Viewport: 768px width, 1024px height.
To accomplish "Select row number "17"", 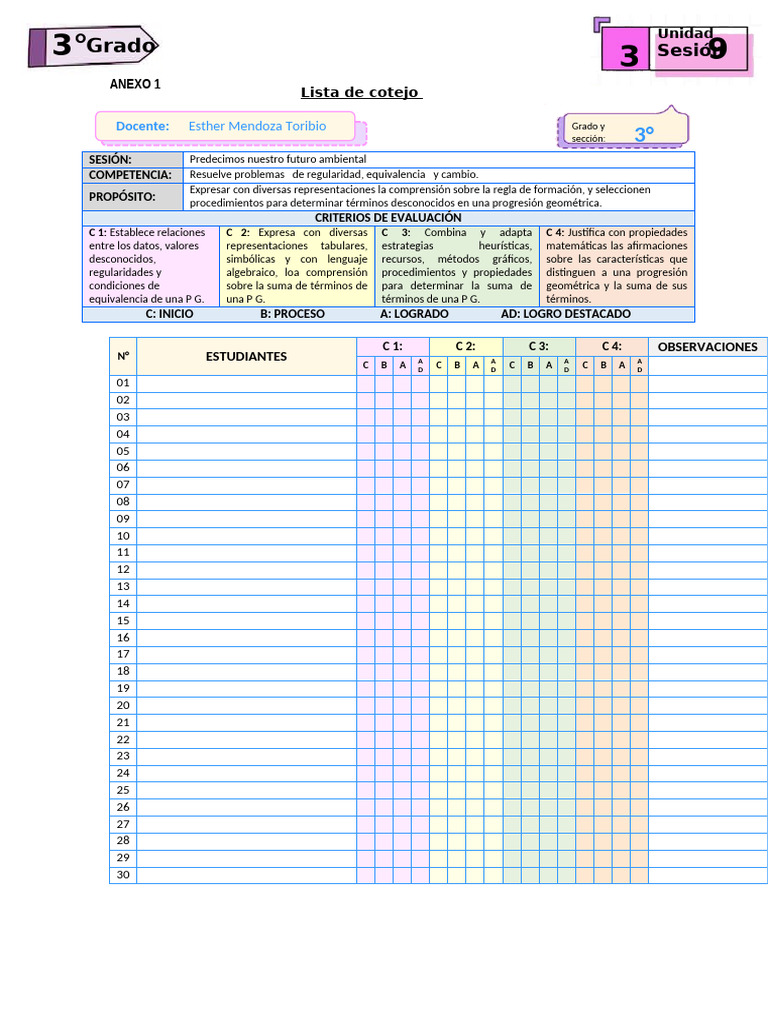I will (x=123, y=654).
